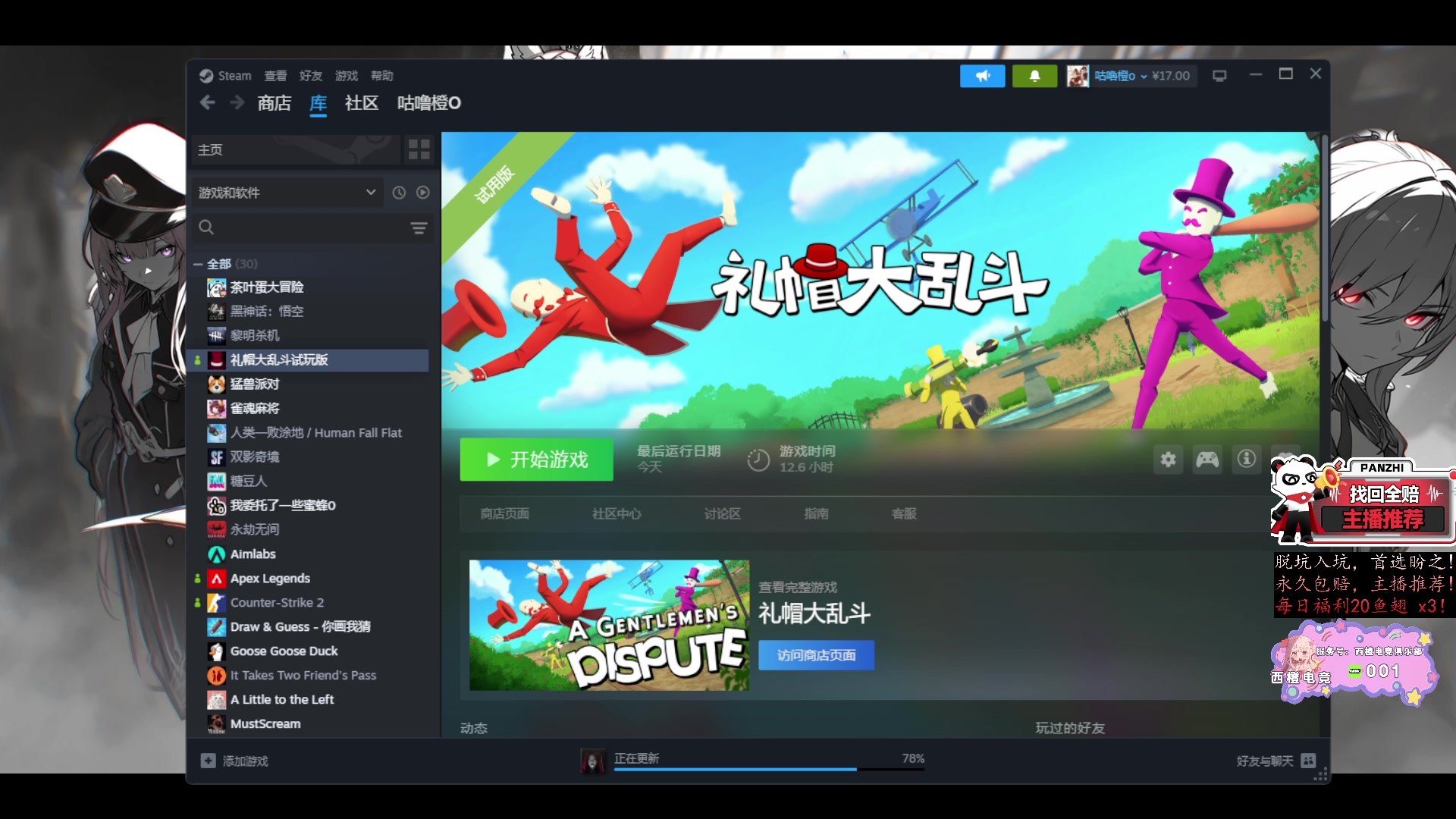Viewport: 1456px width, 819px height.
Task: Open the 客服 link
Action: click(905, 514)
